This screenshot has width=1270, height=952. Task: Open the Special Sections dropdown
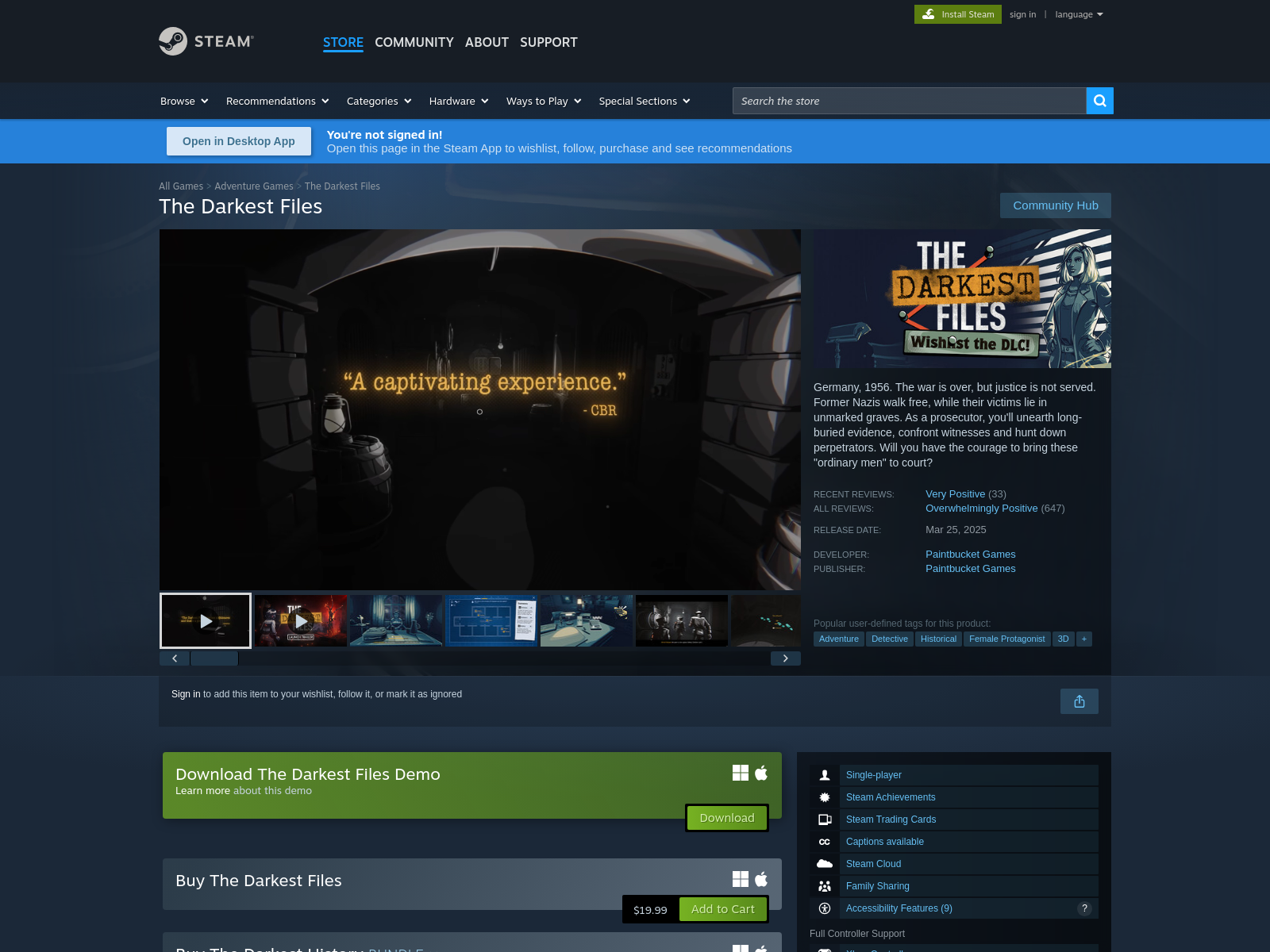pyautogui.click(x=645, y=101)
